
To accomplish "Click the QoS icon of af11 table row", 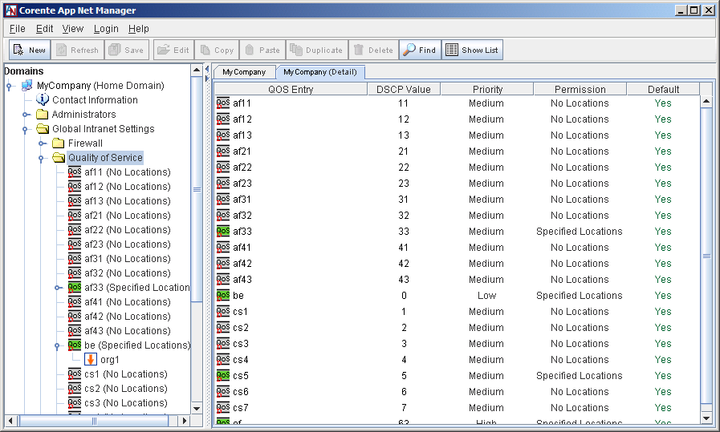I will tap(223, 103).
